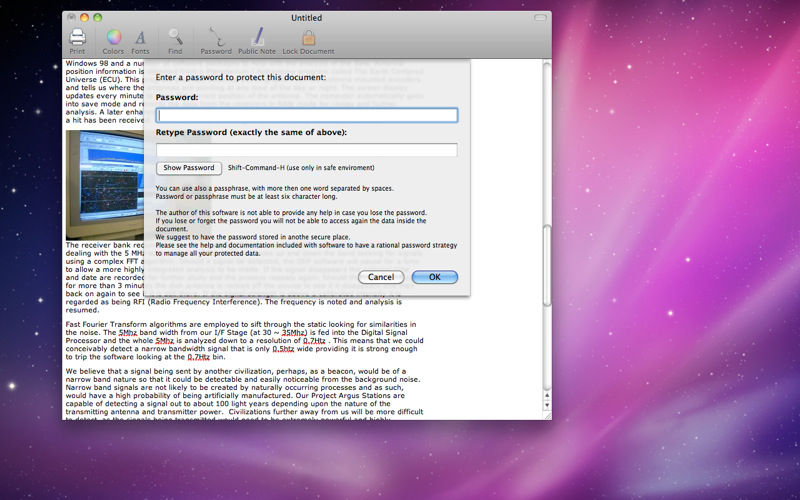Cancel the password dialog
The height and width of the screenshot is (500, 800).
click(381, 277)
